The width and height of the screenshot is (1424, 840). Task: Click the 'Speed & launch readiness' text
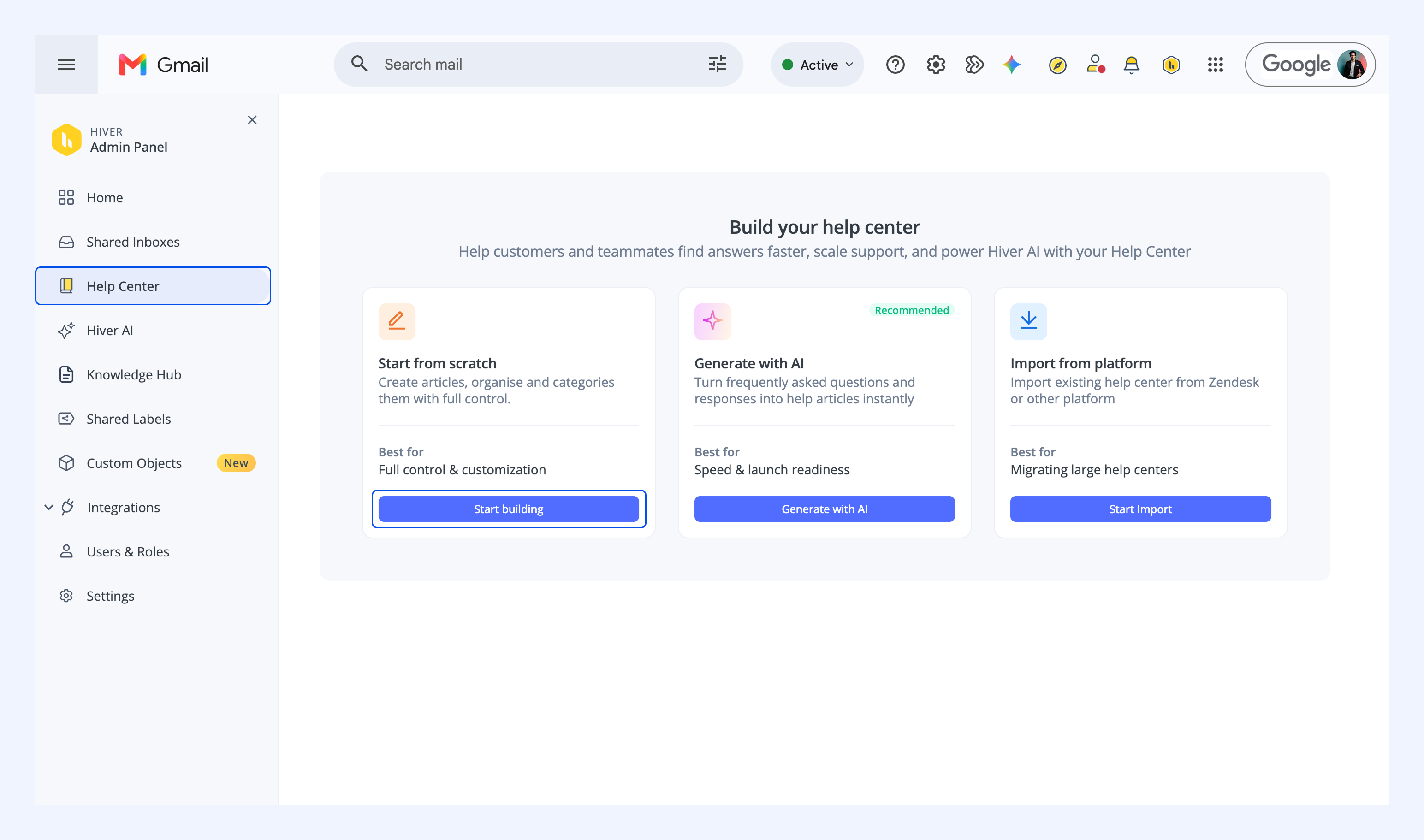(772, 470)
